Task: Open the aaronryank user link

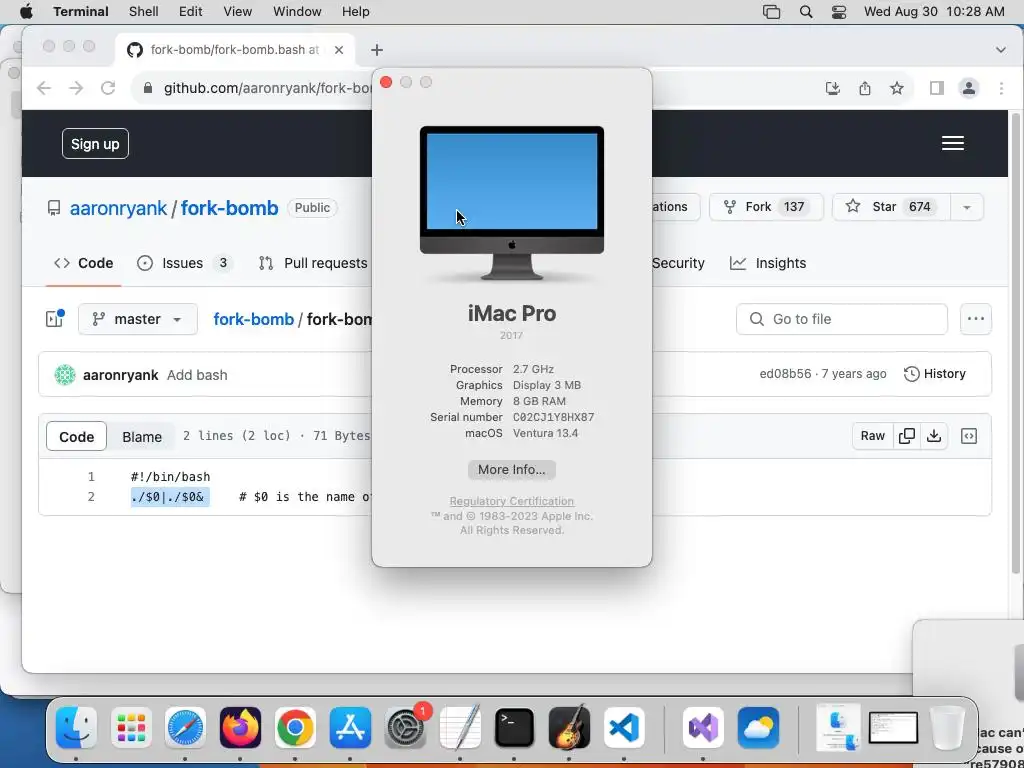Action: tap(118, 208)
